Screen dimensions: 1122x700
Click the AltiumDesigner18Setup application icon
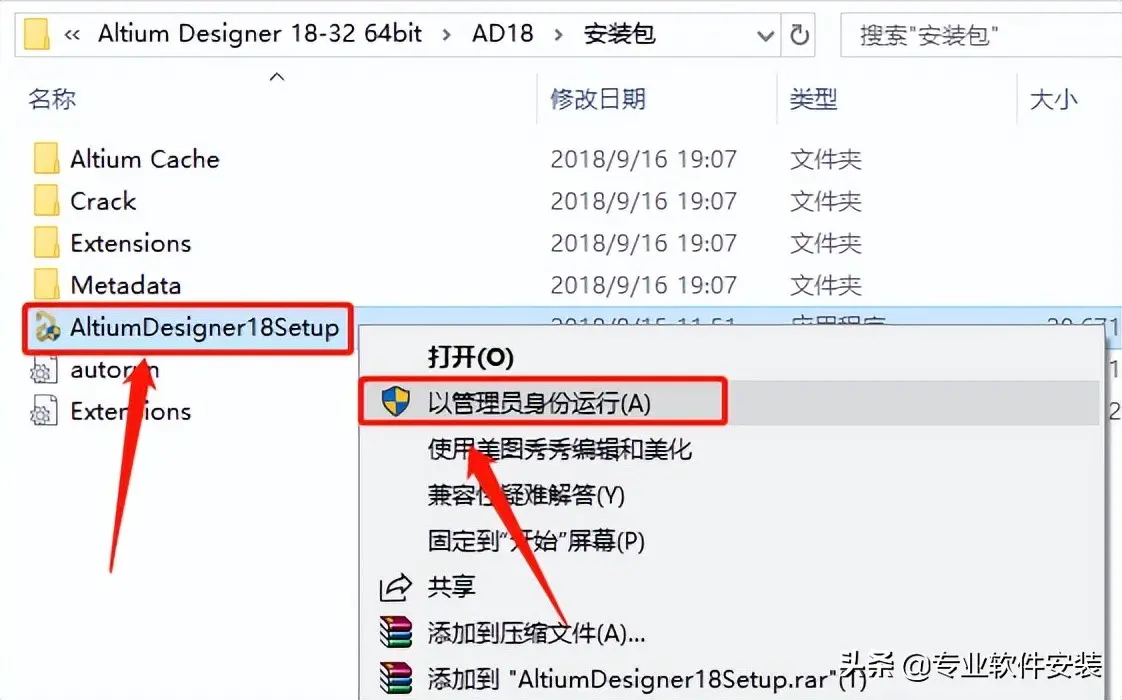[47, 328]
